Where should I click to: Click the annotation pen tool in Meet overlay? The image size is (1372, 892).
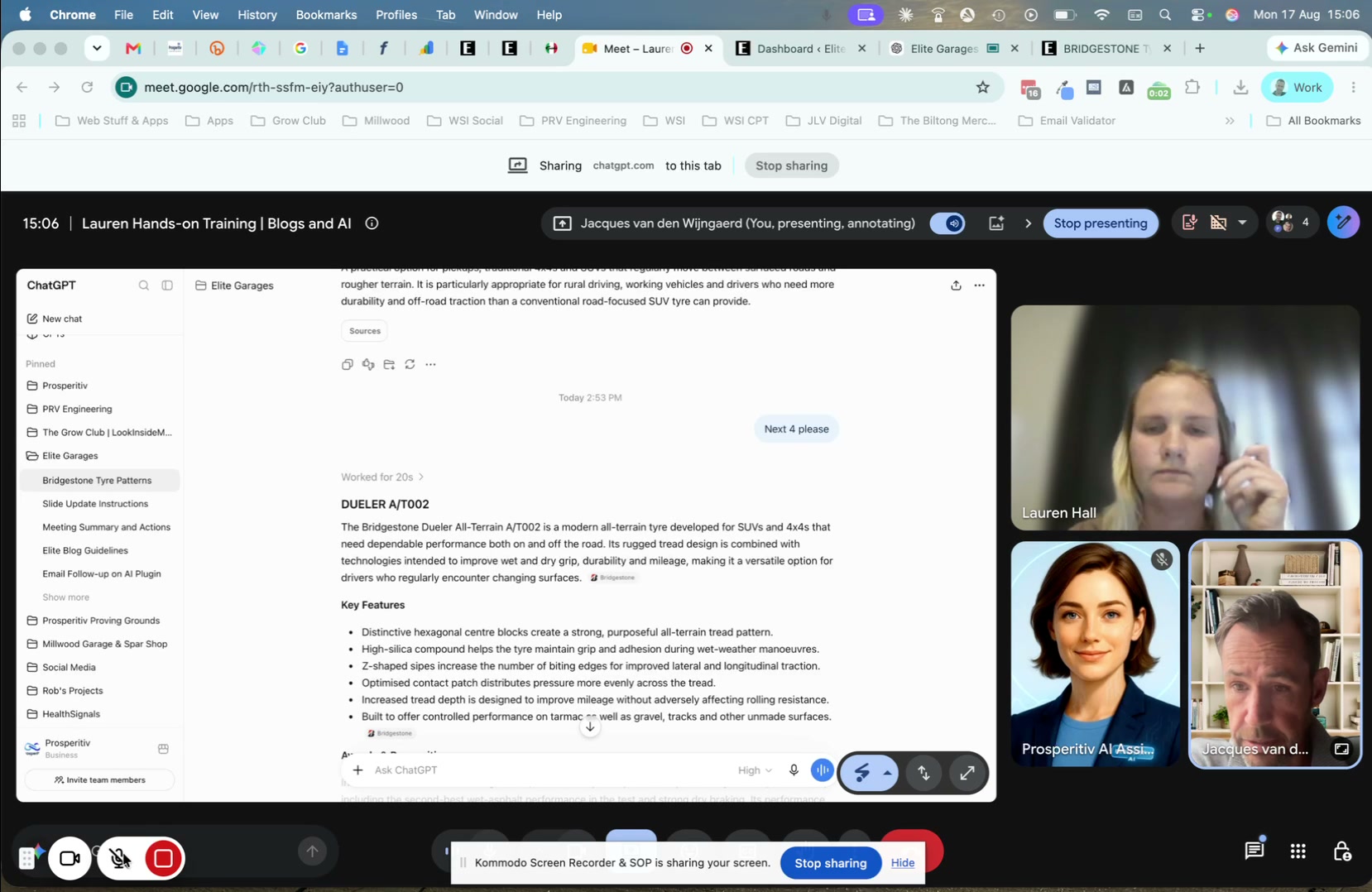[x=861, y=773]
